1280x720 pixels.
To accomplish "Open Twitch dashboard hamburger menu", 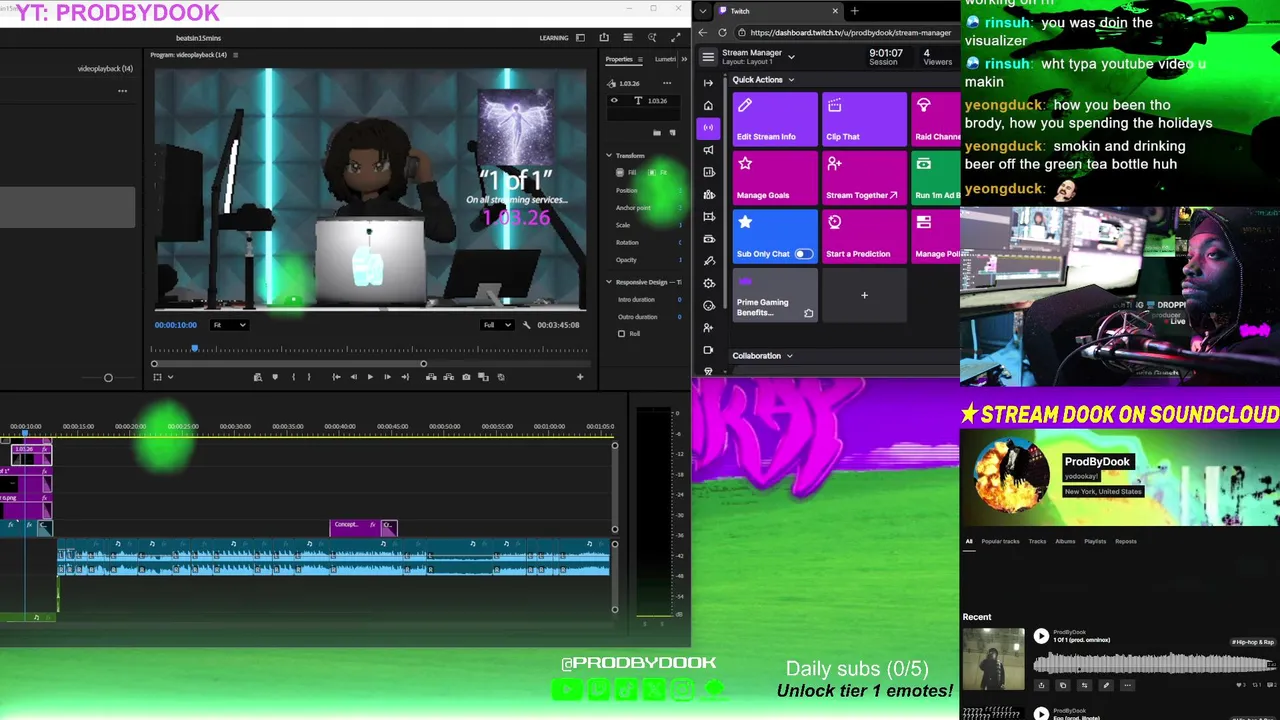I will click(x=708, y=57).
